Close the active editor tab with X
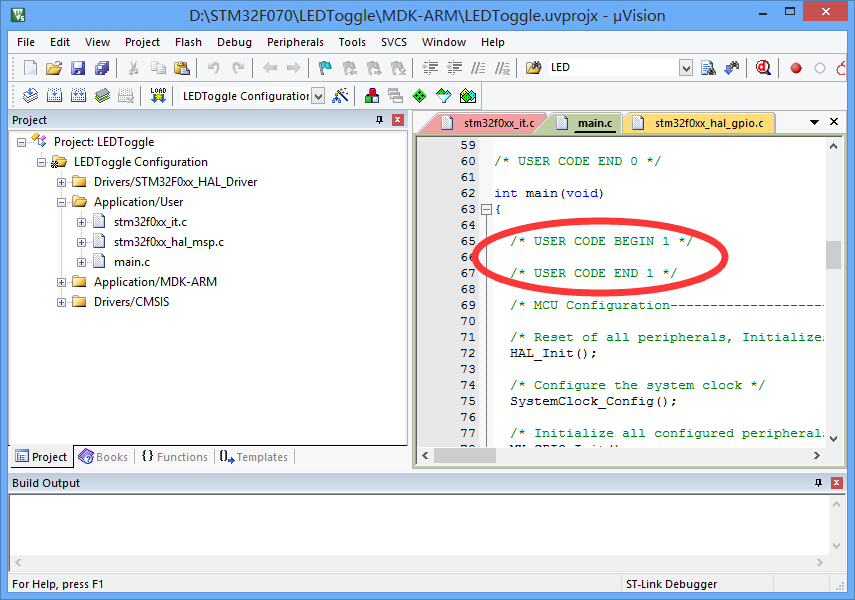 834,122
